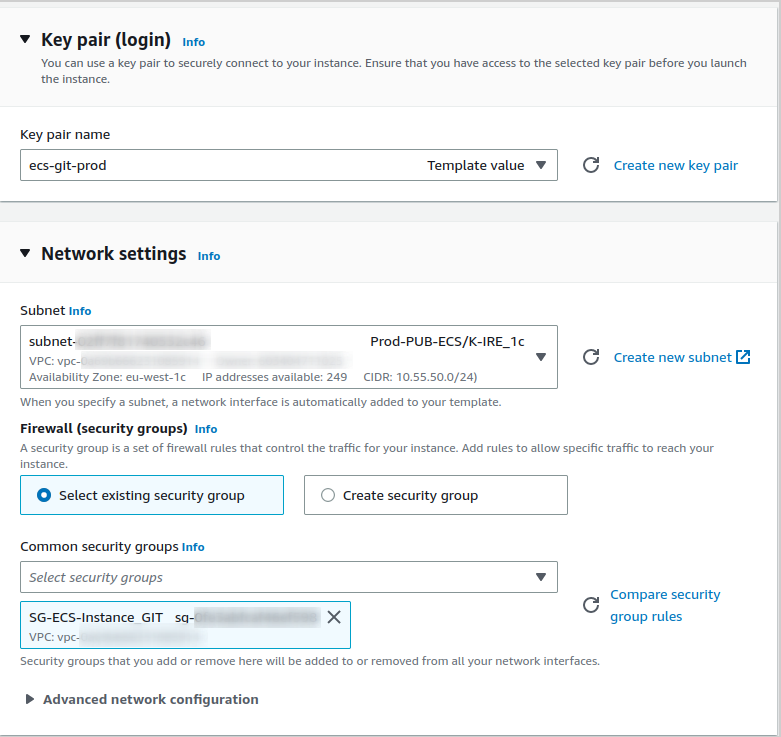The image size is (781, 737).
Task: Open Info link next to Common security groups
Action: (x=193, y=547)
